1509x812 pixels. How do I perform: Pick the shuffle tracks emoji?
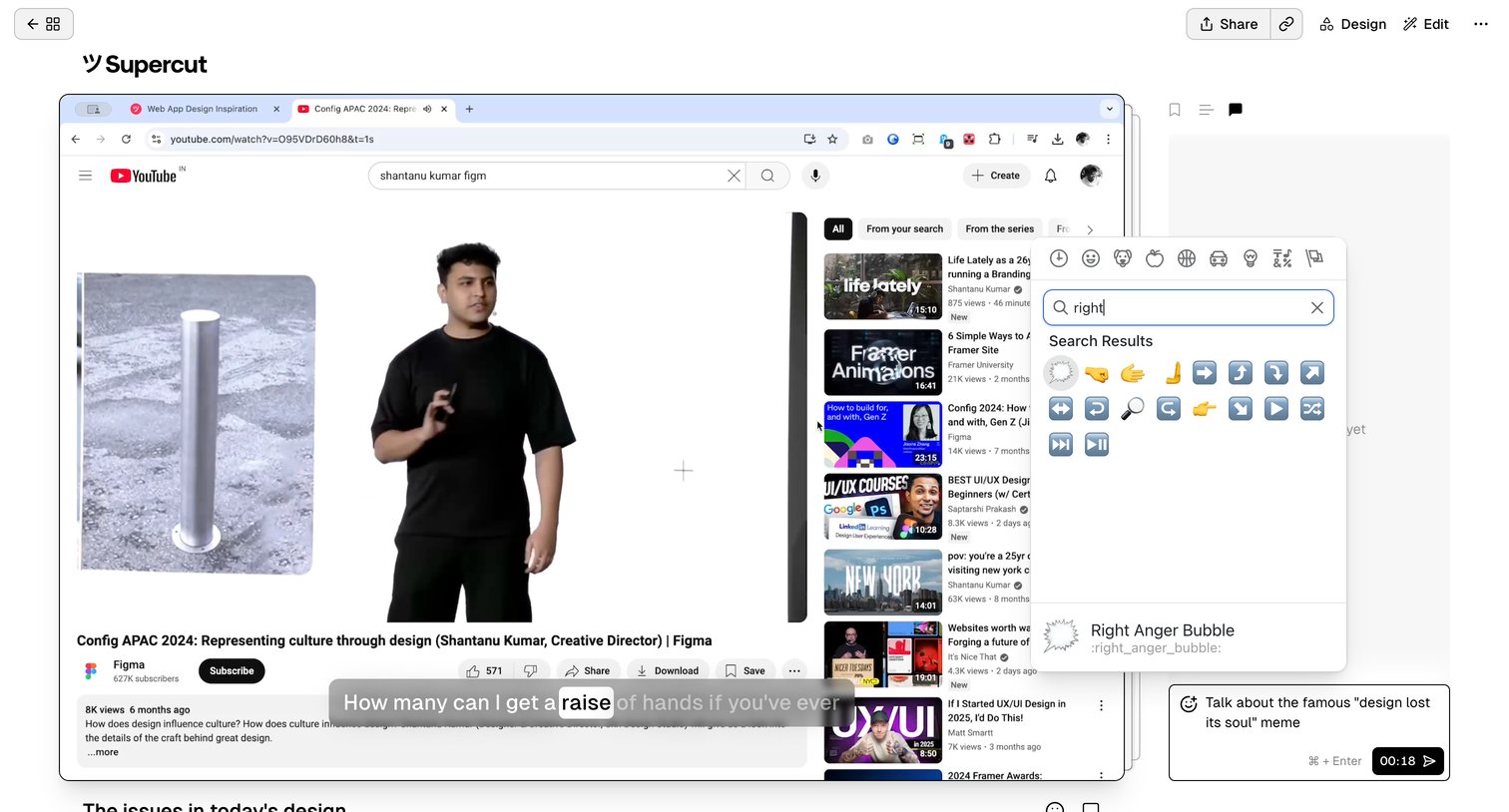(x=1312, y=408)
